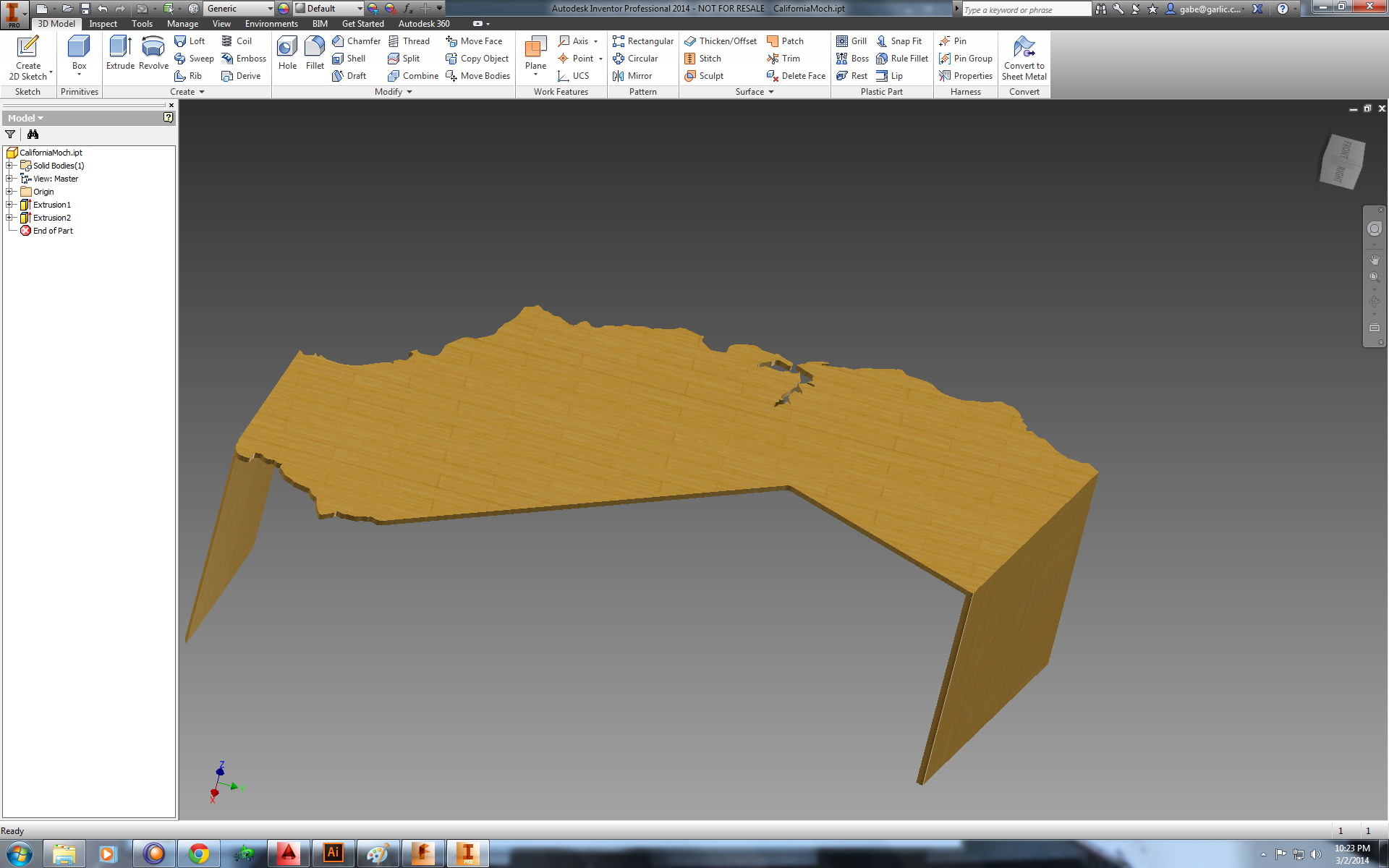
Task: Create a Circular pattern
Action: click(x=635, y=59)
